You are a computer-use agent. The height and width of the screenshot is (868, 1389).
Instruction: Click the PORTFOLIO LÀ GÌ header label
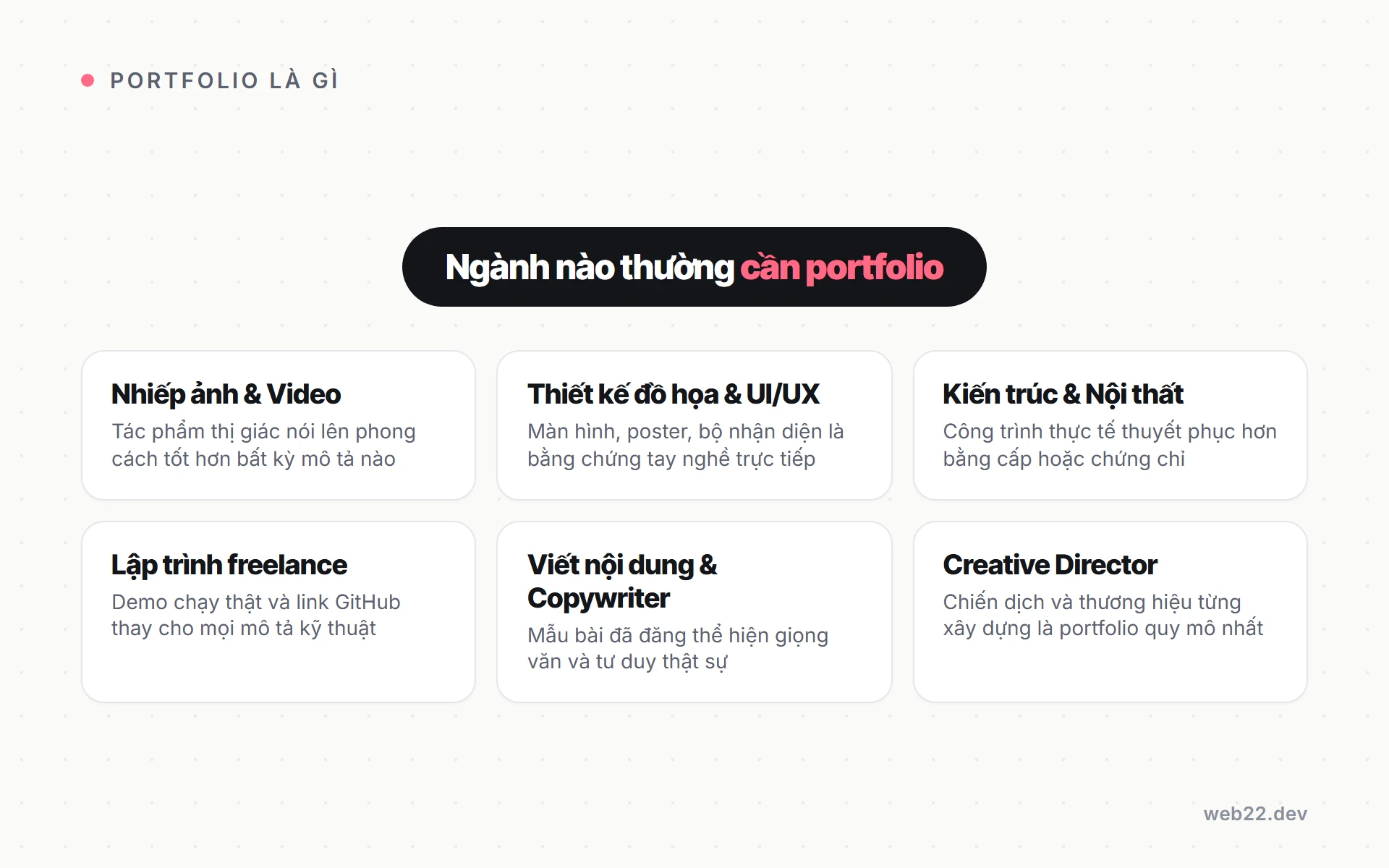(224, 80)
